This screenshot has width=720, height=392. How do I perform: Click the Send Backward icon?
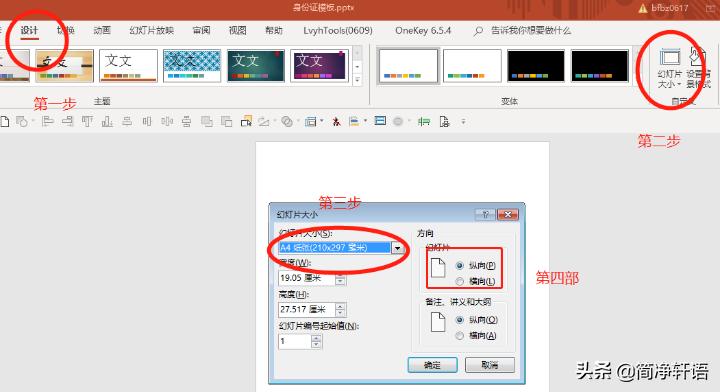(226, 122)
